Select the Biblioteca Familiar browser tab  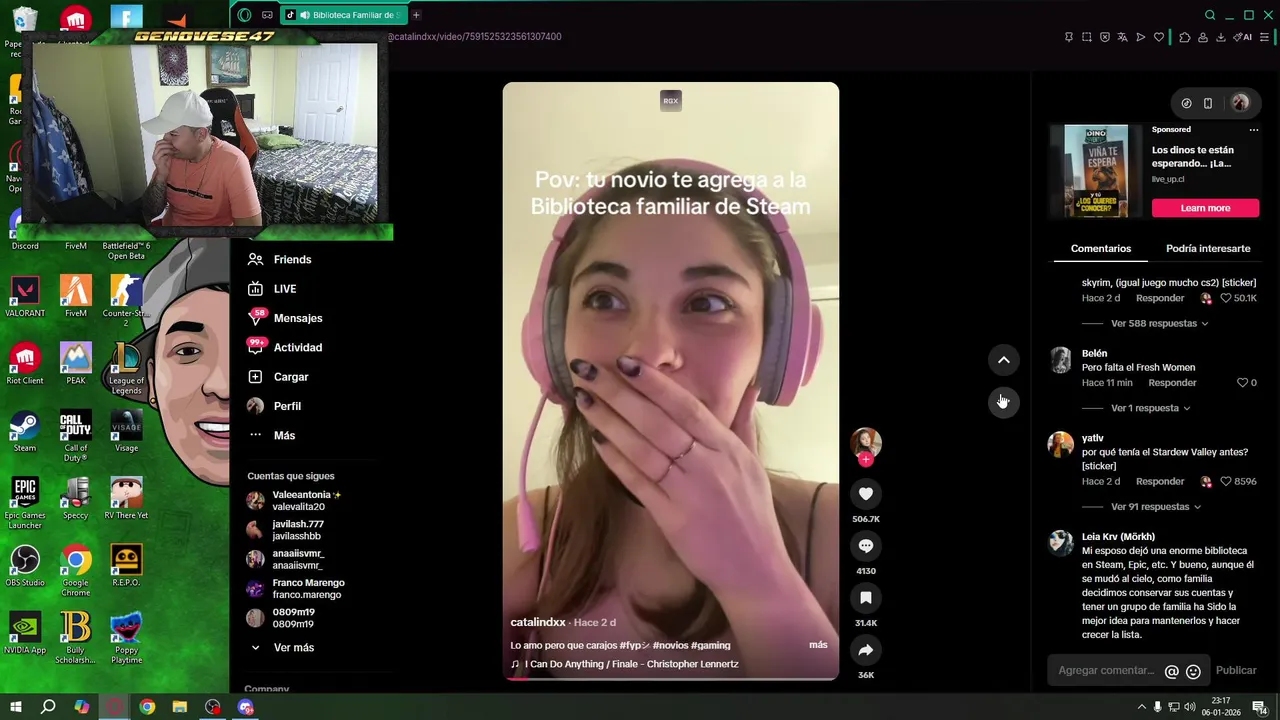pyautogui.click(x=344, y=15)
